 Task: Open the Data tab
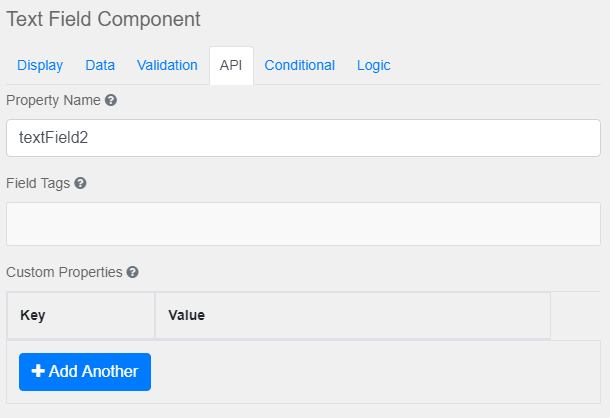click(100, 65)
